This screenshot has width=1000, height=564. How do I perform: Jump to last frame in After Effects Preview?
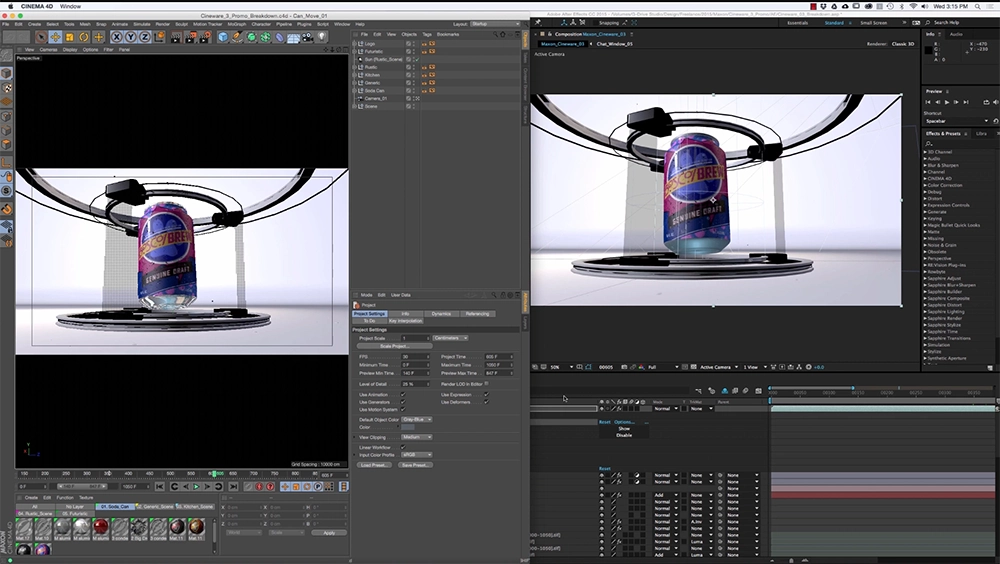(x=966, y=102)
